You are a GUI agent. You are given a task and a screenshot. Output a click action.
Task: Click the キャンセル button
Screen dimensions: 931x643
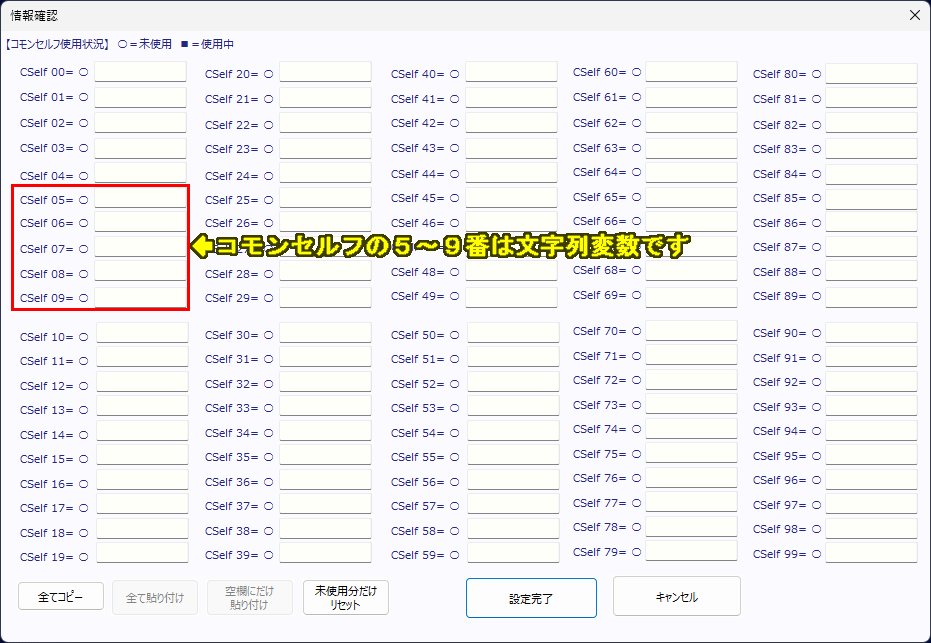(676, 597)
